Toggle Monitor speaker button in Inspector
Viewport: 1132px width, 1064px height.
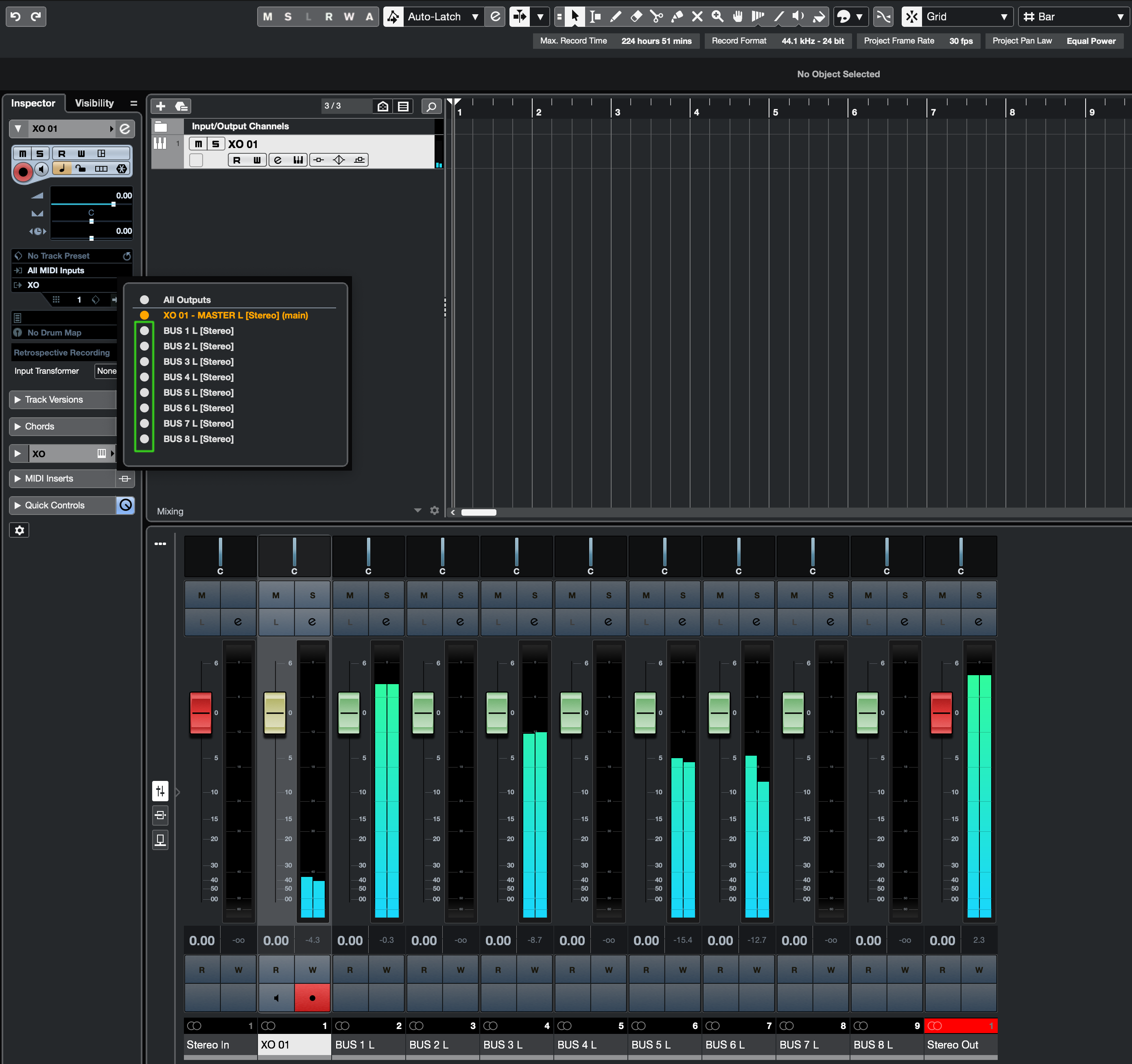tap(41, 169)
